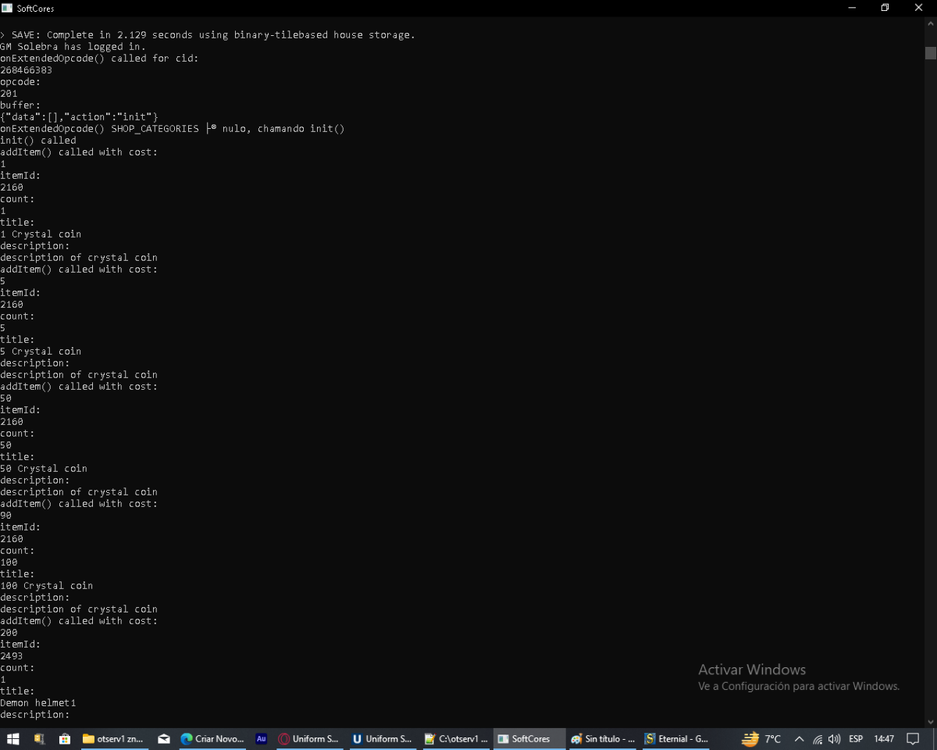
Task: Open the network status tray icon
Action: coord(817,739)
